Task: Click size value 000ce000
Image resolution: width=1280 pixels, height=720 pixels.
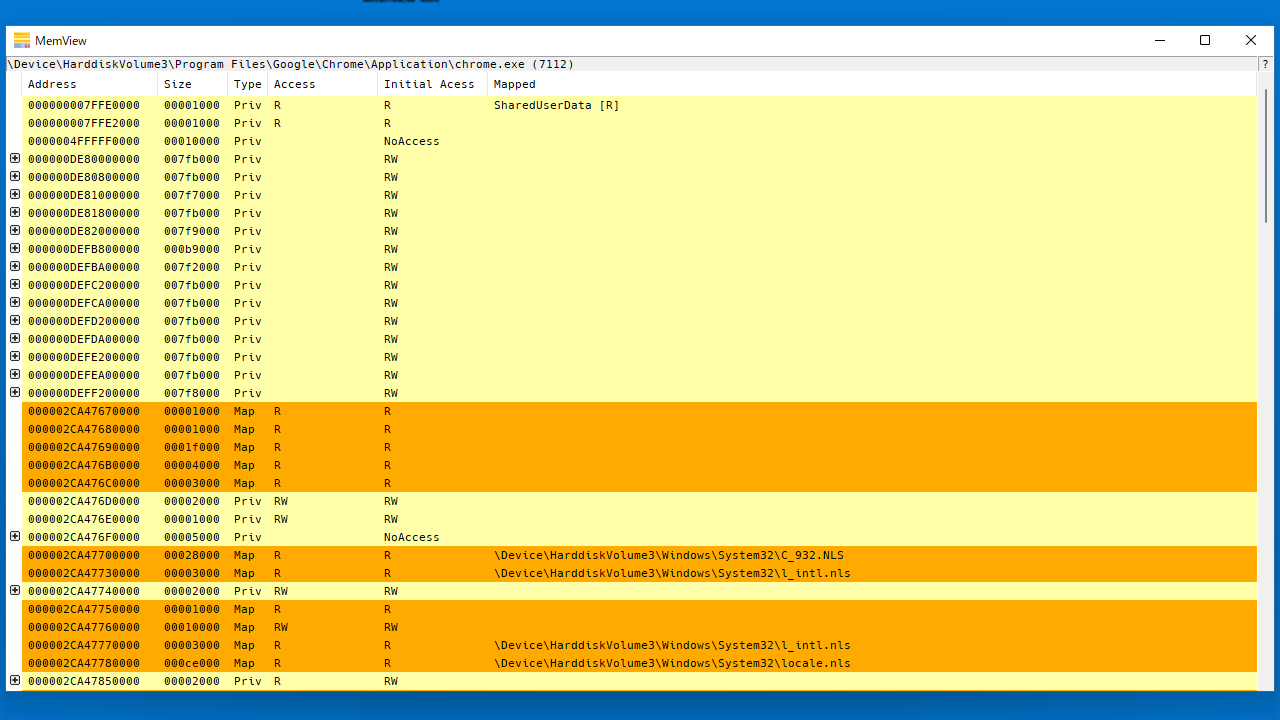Action: point(192,663)
